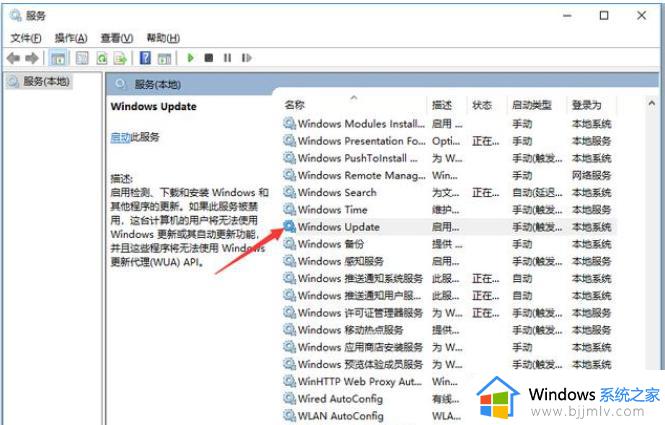Select Windows 推送通知用户服... service name

360,296
